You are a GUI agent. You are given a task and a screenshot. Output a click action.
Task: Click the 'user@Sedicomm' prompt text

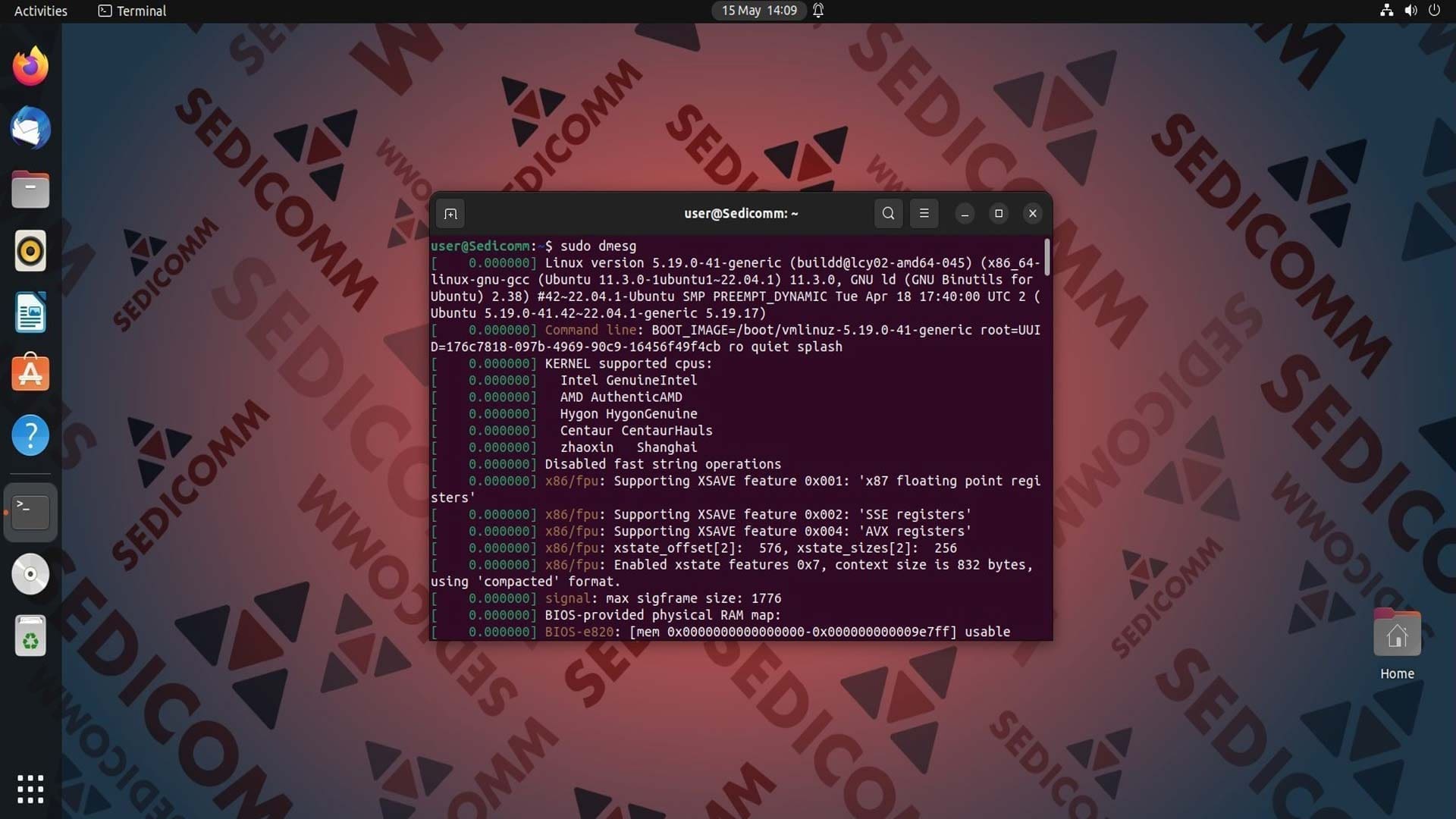click(480, 246)
